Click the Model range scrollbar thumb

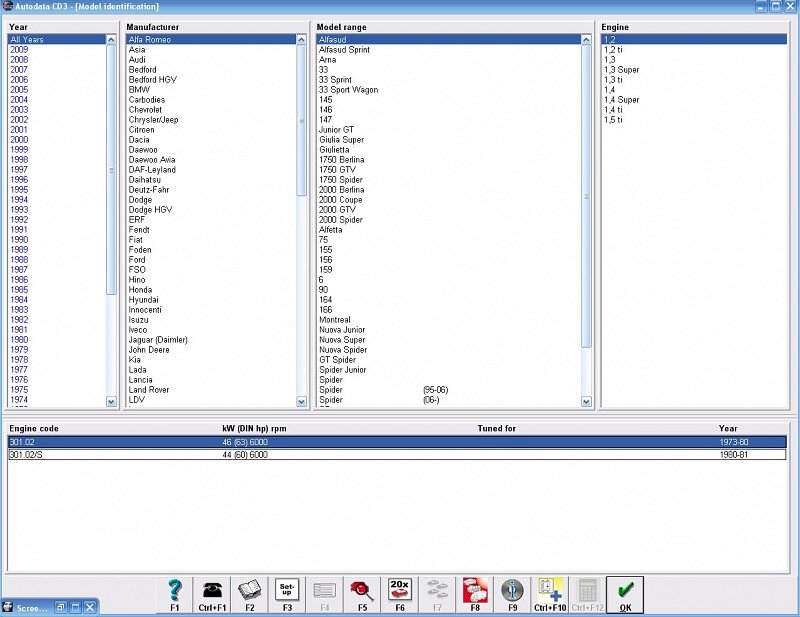click(x=586, y=196)
